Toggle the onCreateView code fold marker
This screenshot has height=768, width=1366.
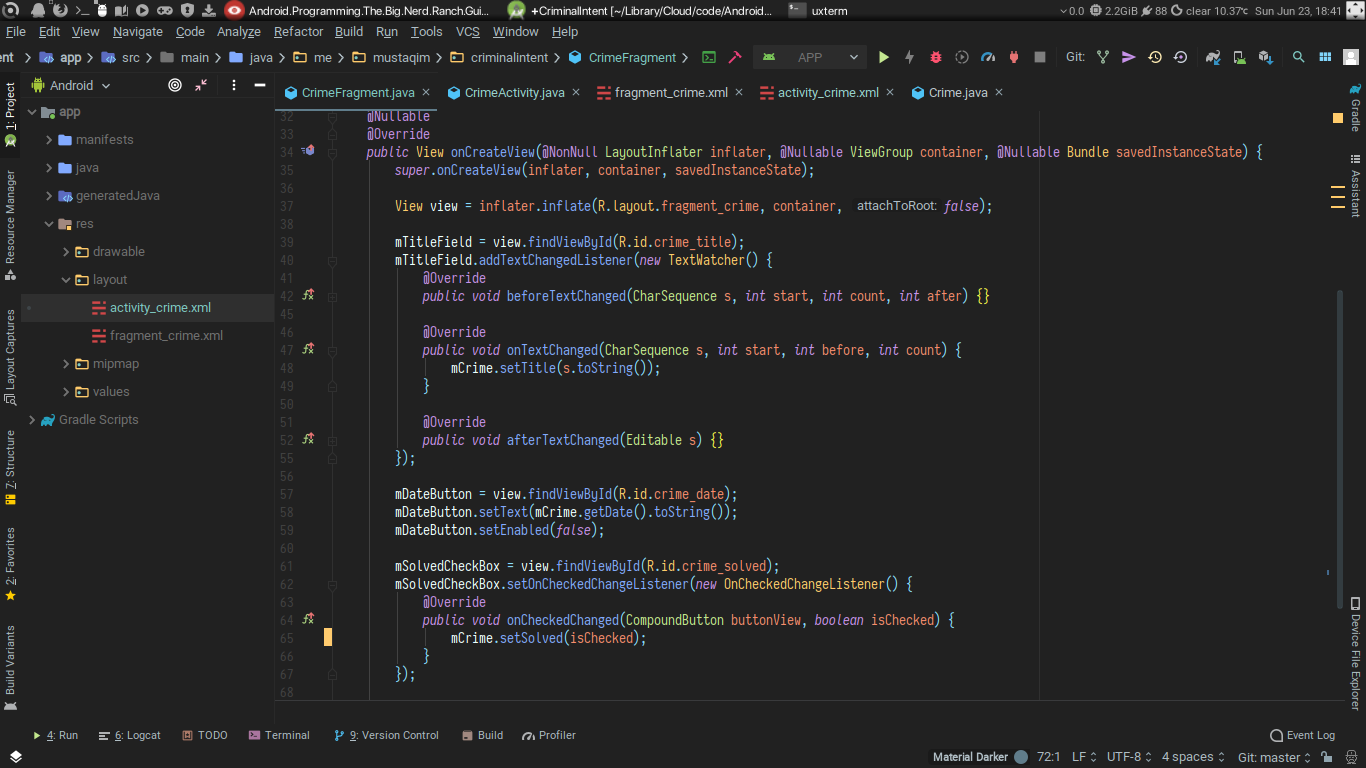332,152
